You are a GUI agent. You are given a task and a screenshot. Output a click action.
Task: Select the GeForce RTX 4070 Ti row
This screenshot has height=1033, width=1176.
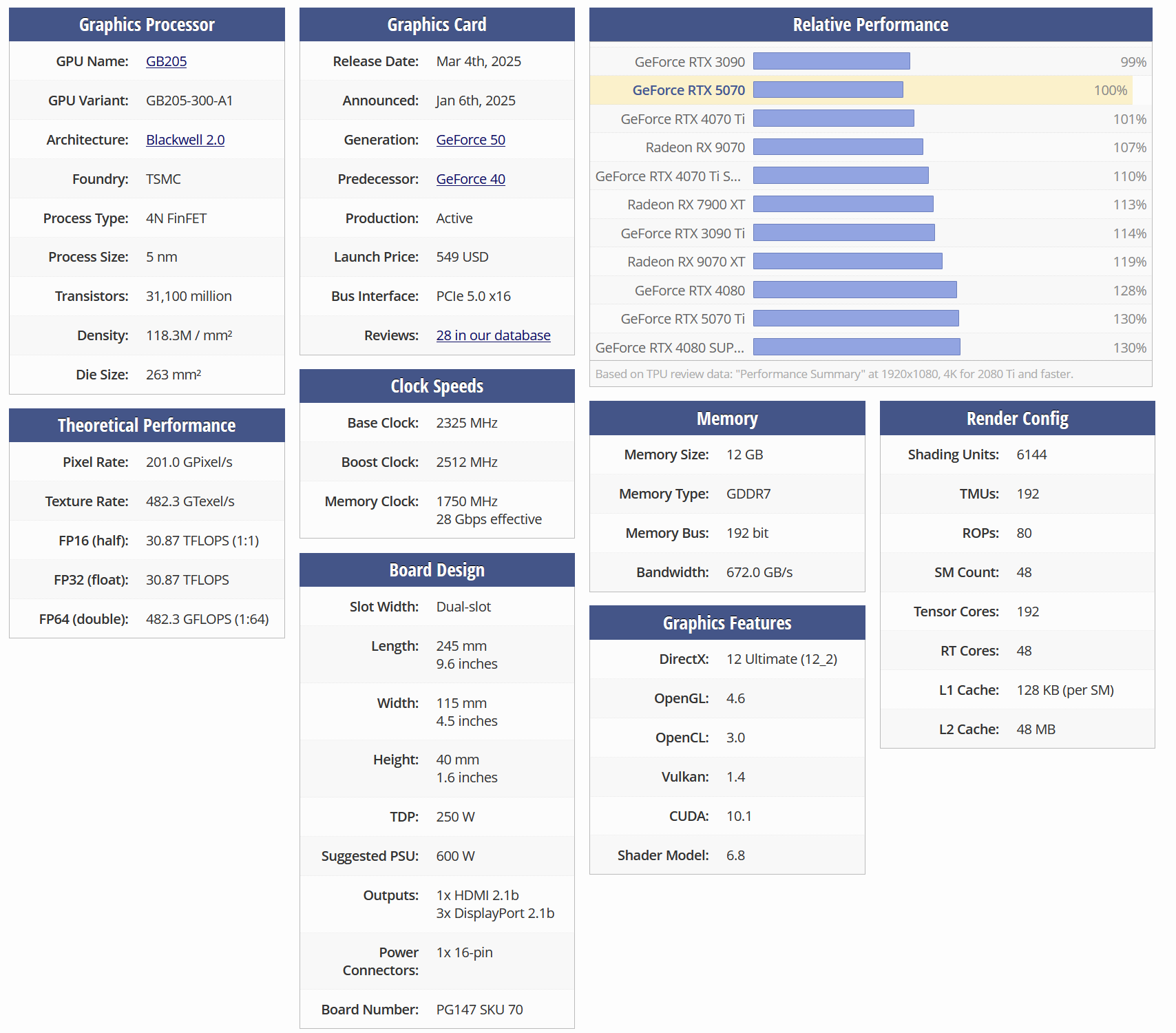[870, 118]
